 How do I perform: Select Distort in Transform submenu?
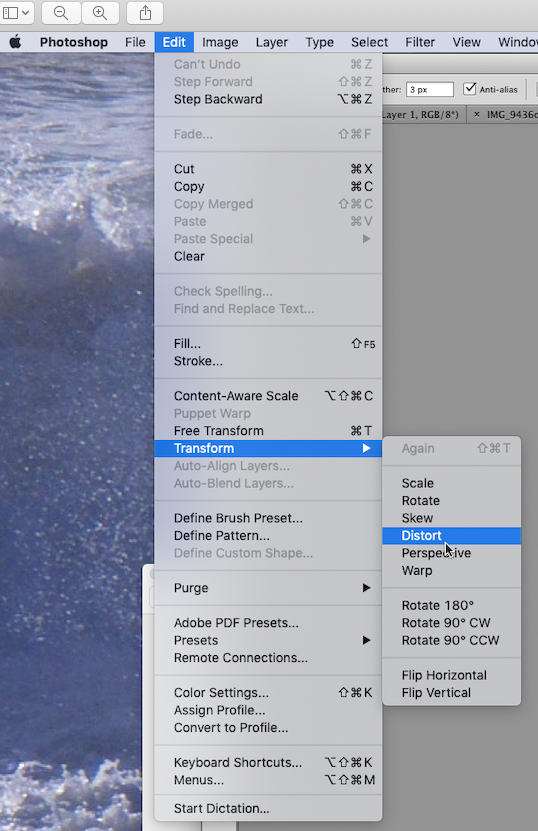click(452, 536)
